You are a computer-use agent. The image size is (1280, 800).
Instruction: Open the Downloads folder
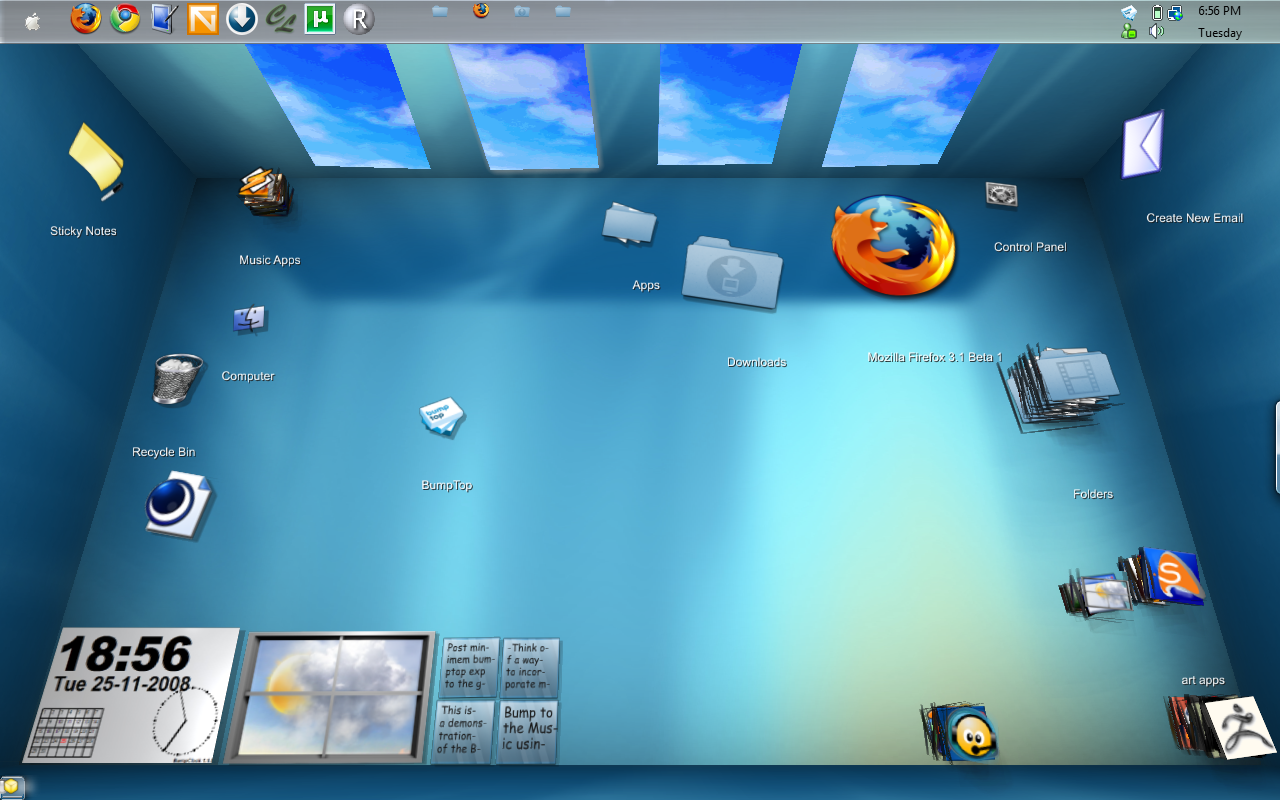[732, 273]
